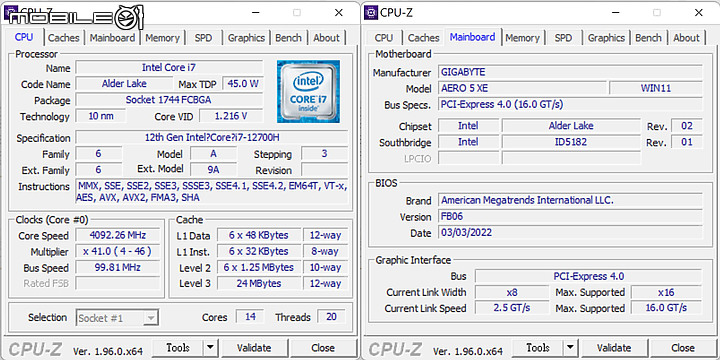This screenshot has width=720, height=360.
Task: Click the Specification field i7-12700H
Action: (212, 137)
